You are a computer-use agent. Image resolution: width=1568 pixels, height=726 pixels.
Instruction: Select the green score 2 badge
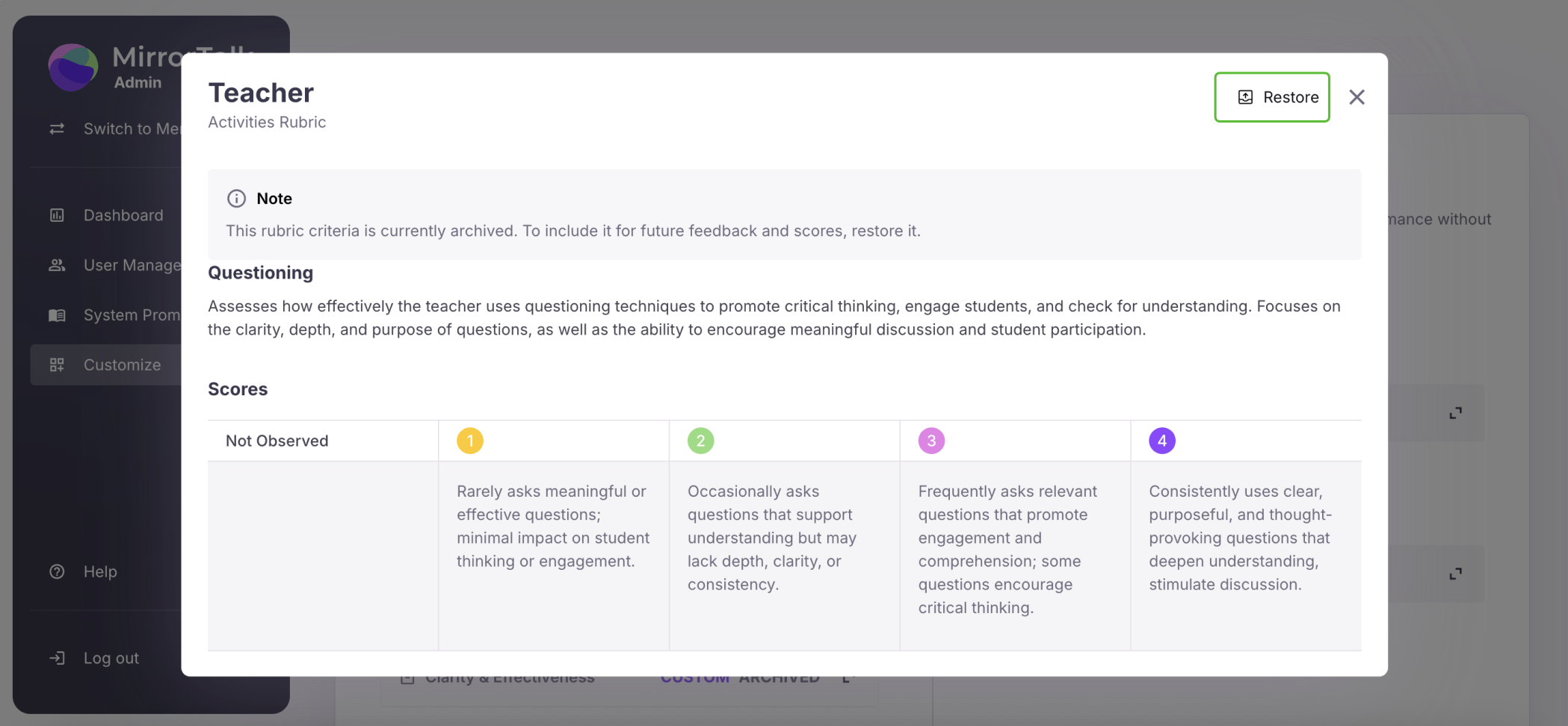(700, 441)
